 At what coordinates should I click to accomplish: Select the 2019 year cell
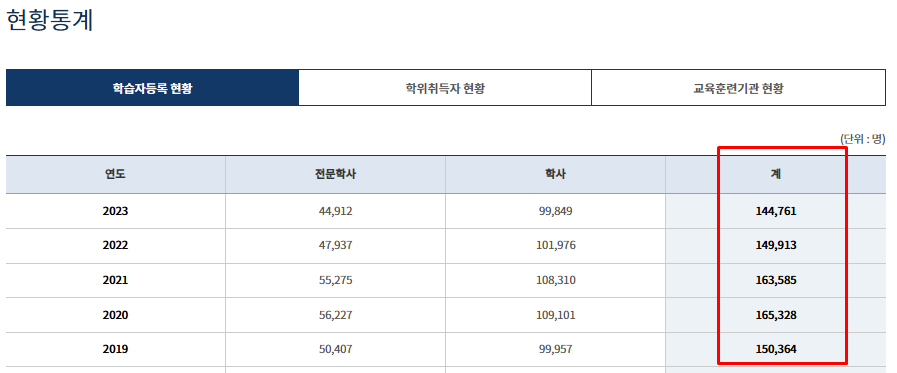[x=116, y=349]
